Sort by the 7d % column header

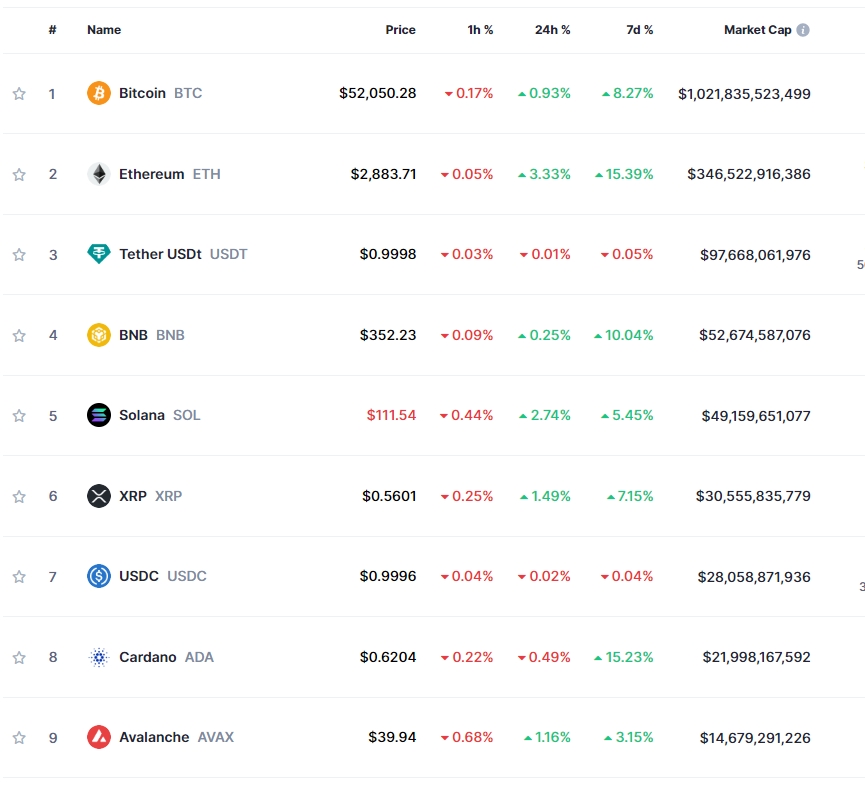[x=639, y=30]
